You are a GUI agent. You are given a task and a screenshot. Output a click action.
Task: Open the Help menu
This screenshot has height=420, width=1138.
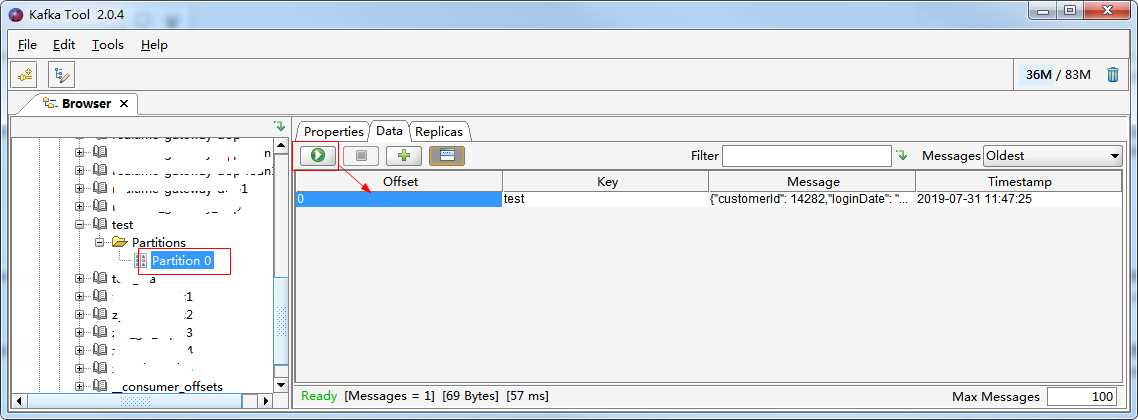tap(154, 45)
